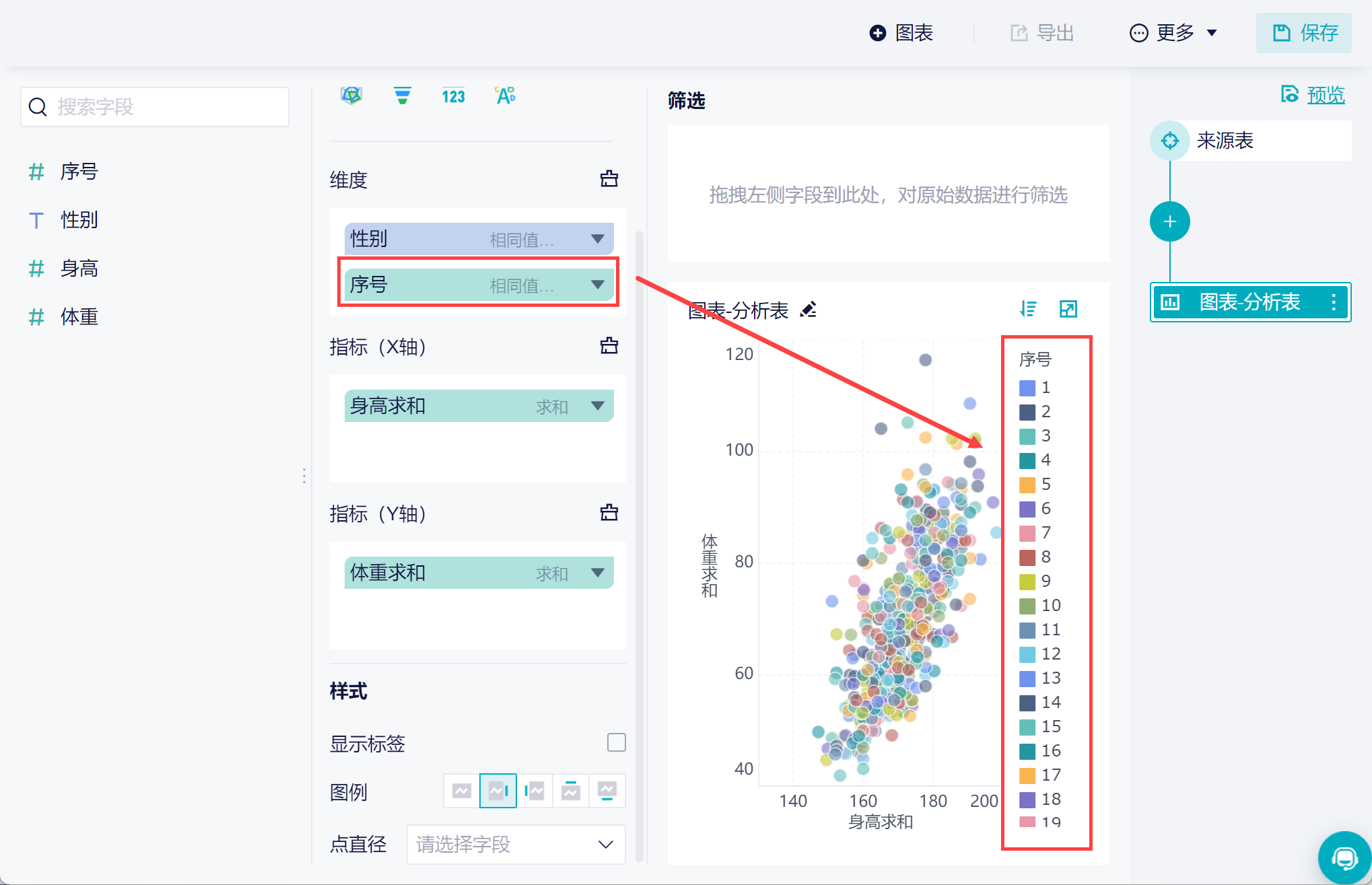This screenshot has width=1372, height=885.
Task: Click edit pencil beside 图表-分析表 title
Action: pyautogui.click(x=809, y=310)
